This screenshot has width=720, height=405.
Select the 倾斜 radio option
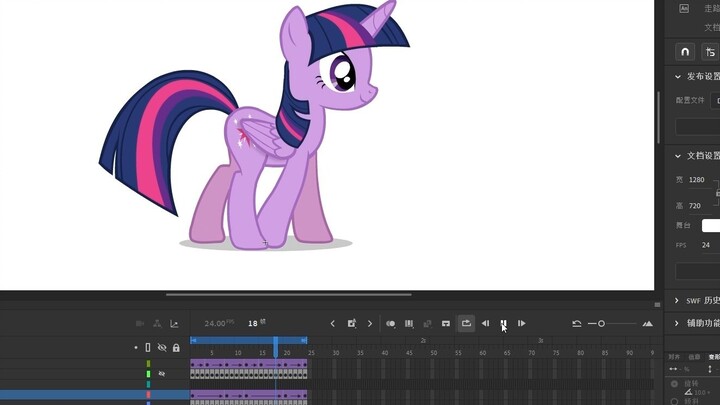point(675,401)
